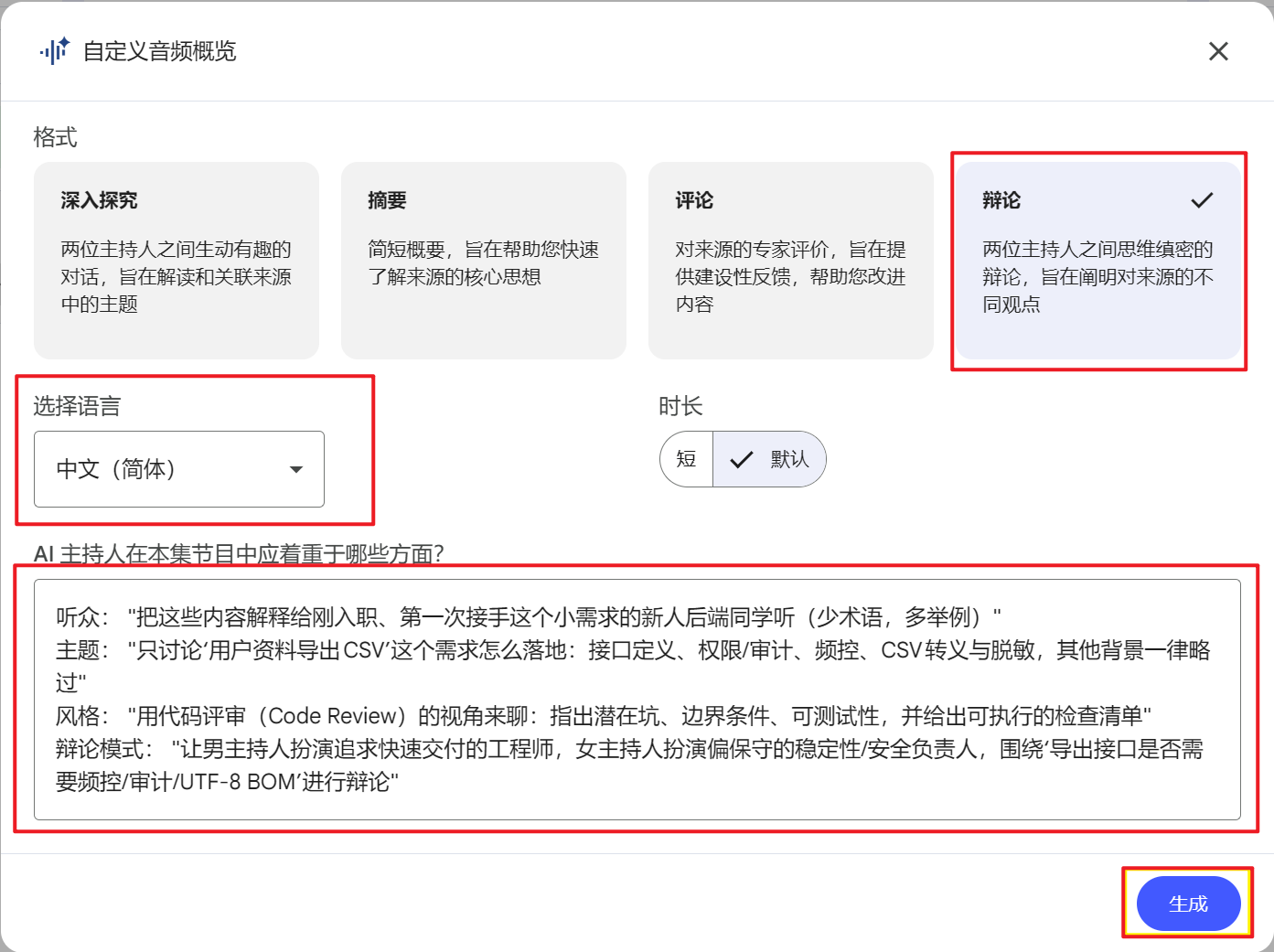Choose the 短 duration option
Screen dimensions: 1274x952
686,459
